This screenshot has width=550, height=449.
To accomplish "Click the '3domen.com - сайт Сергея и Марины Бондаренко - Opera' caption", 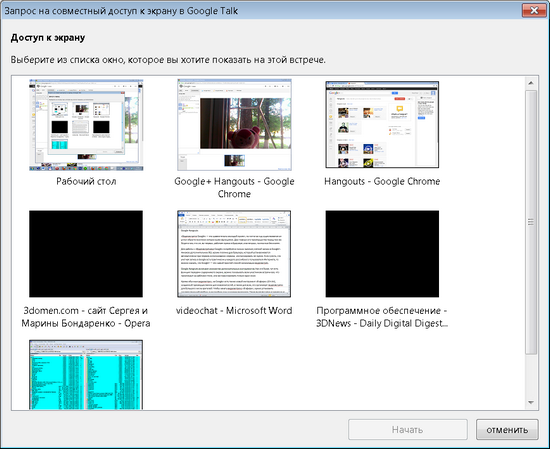I will 86,317.
